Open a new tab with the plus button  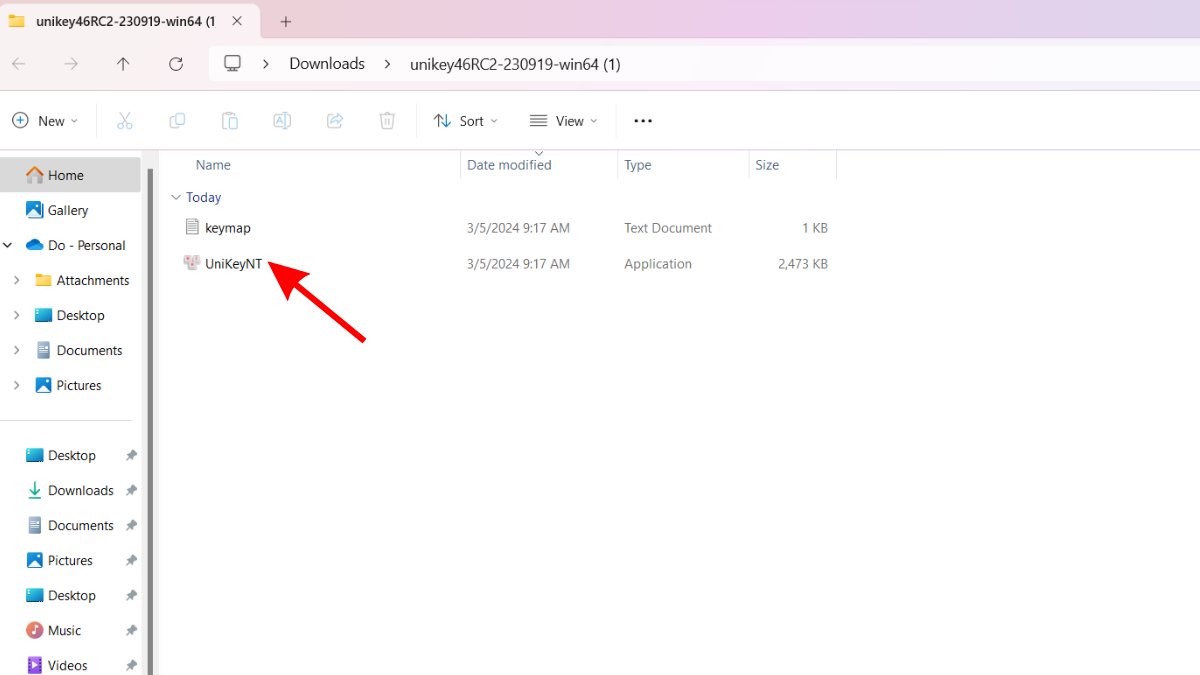pyautogui.click(x=286, y=21)
